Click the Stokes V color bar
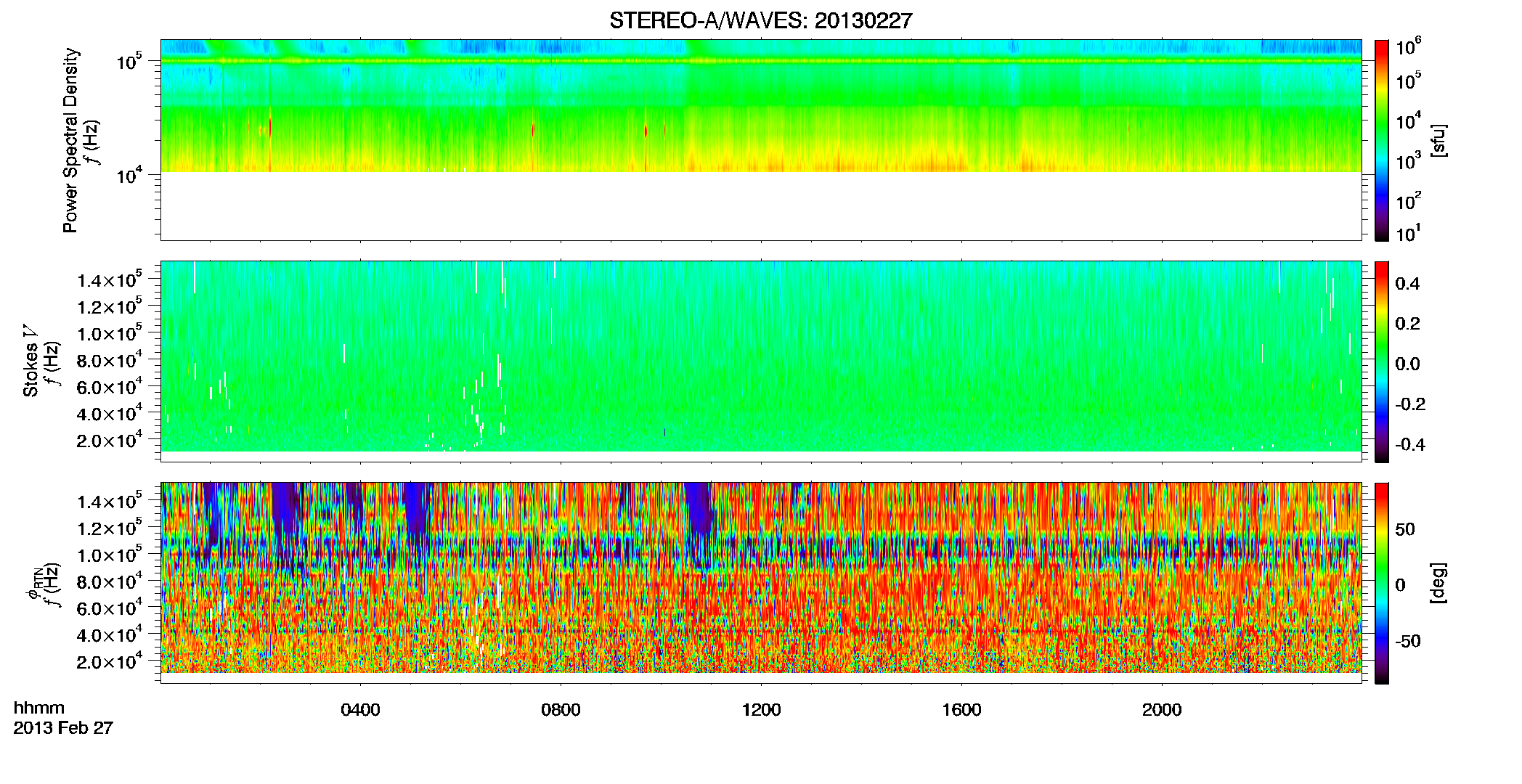The height and width of the screenshot is (784, 1522). pos(1381,362)
